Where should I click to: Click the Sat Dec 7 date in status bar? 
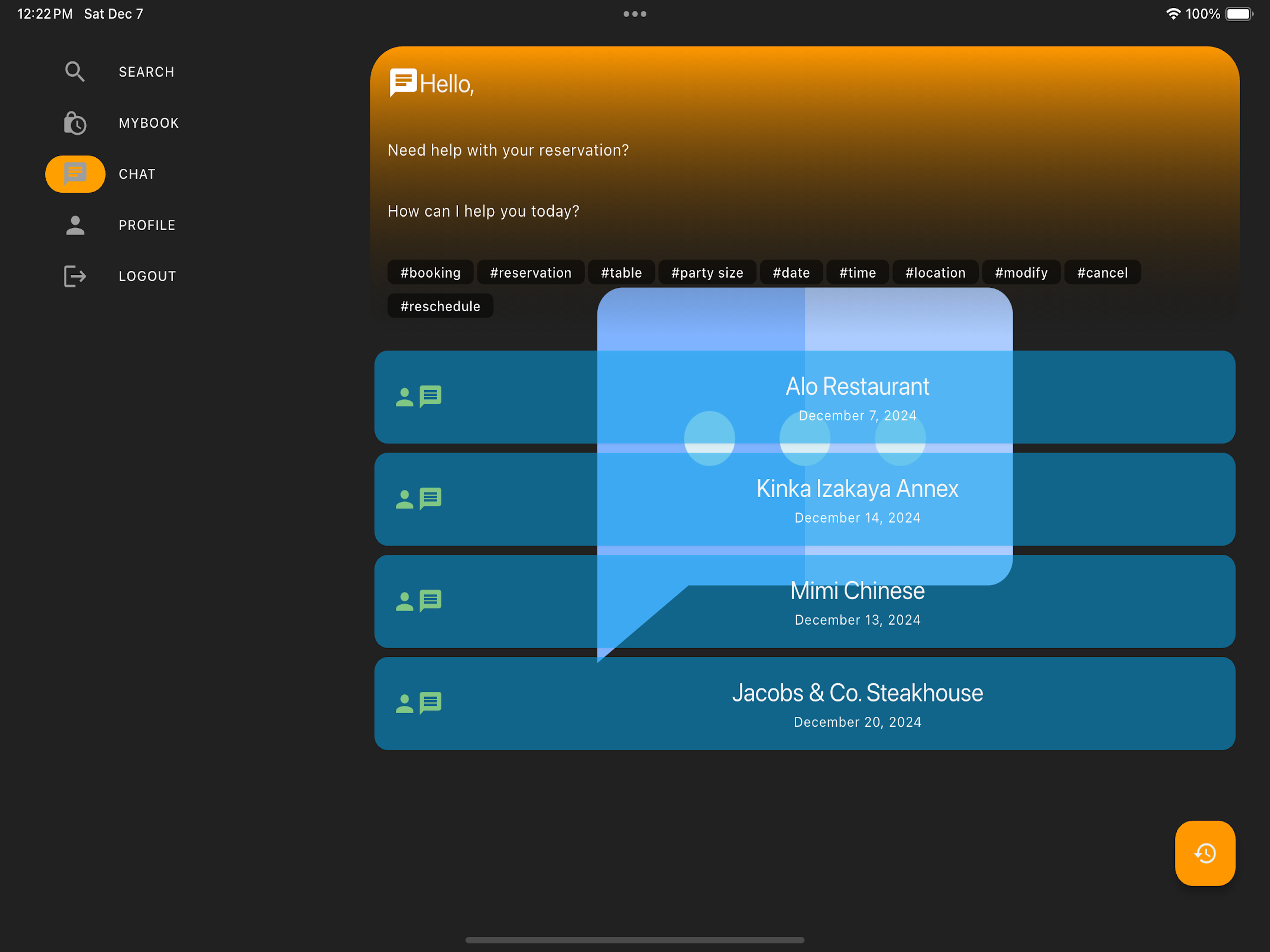114,14
